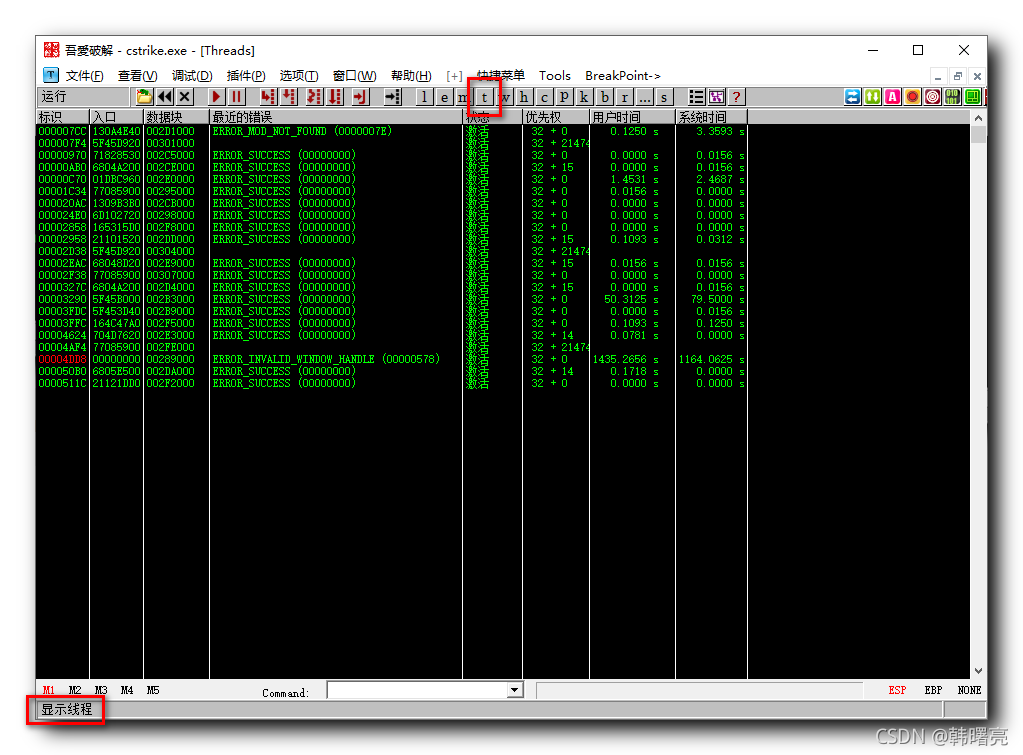
Task: Click the Trace over toolbar icon
Action: click(x=335, y=97)
